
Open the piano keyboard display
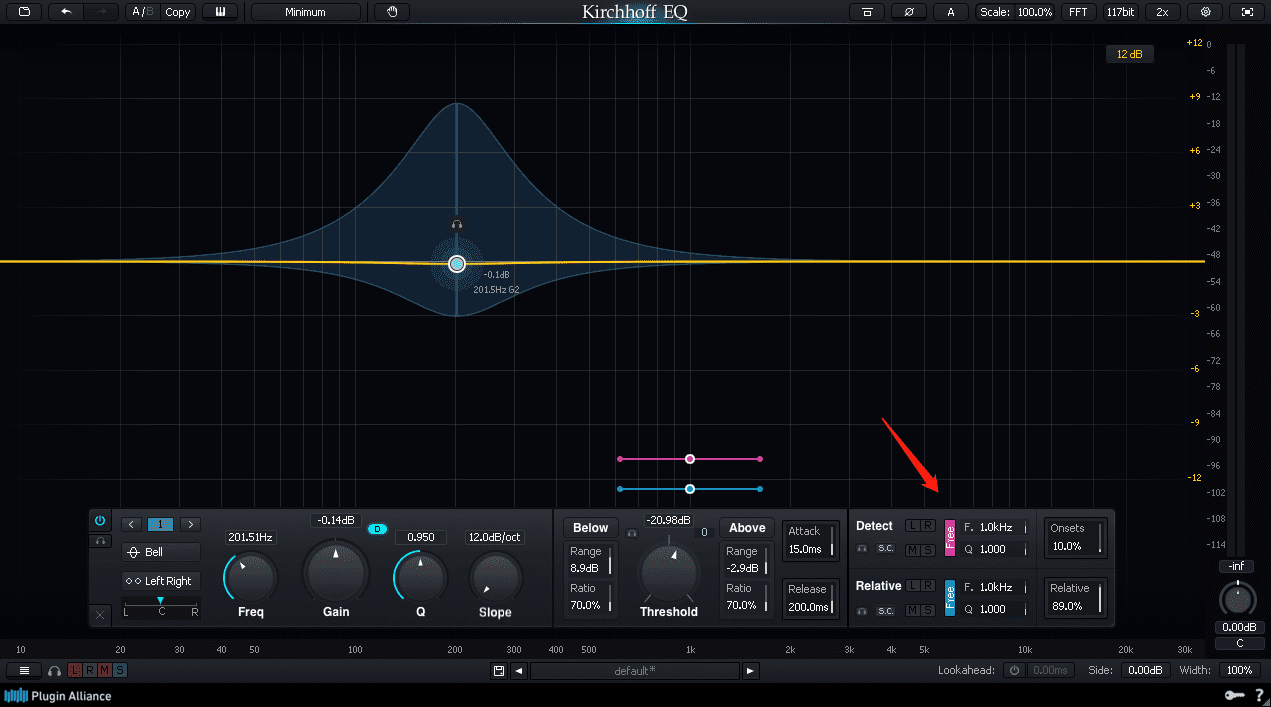click(x=220, y=12)
